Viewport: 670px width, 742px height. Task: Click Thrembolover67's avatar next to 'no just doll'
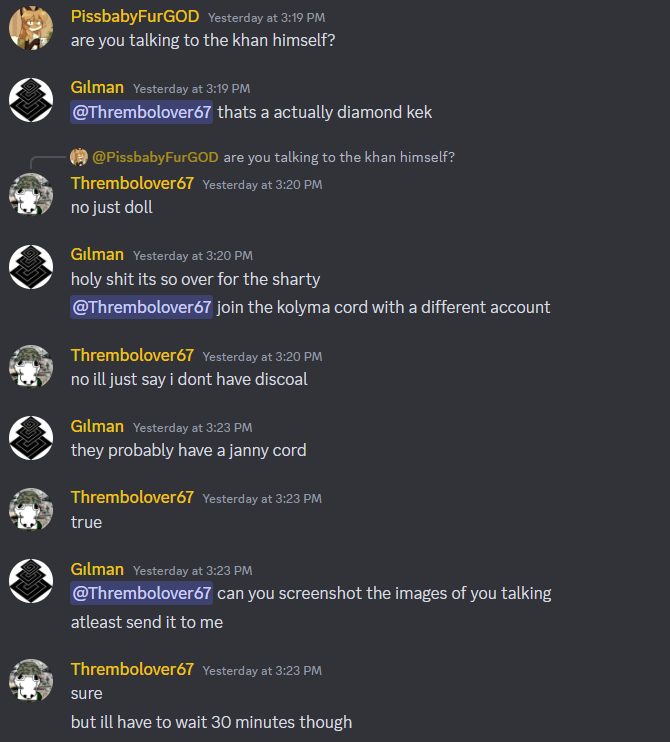pyautogui.click(x=31, y=195)
